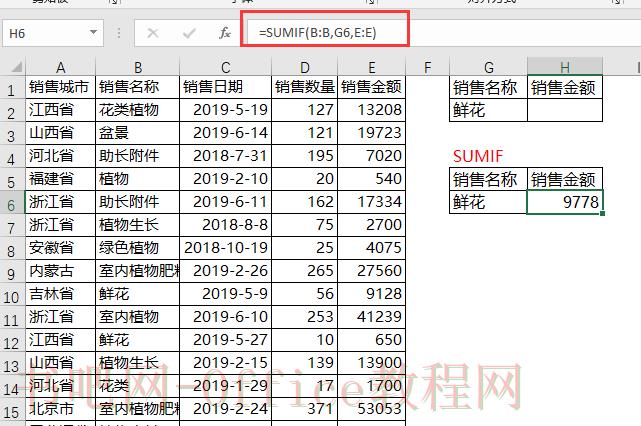Click cell with 吉林省

(x=61, y=294)
